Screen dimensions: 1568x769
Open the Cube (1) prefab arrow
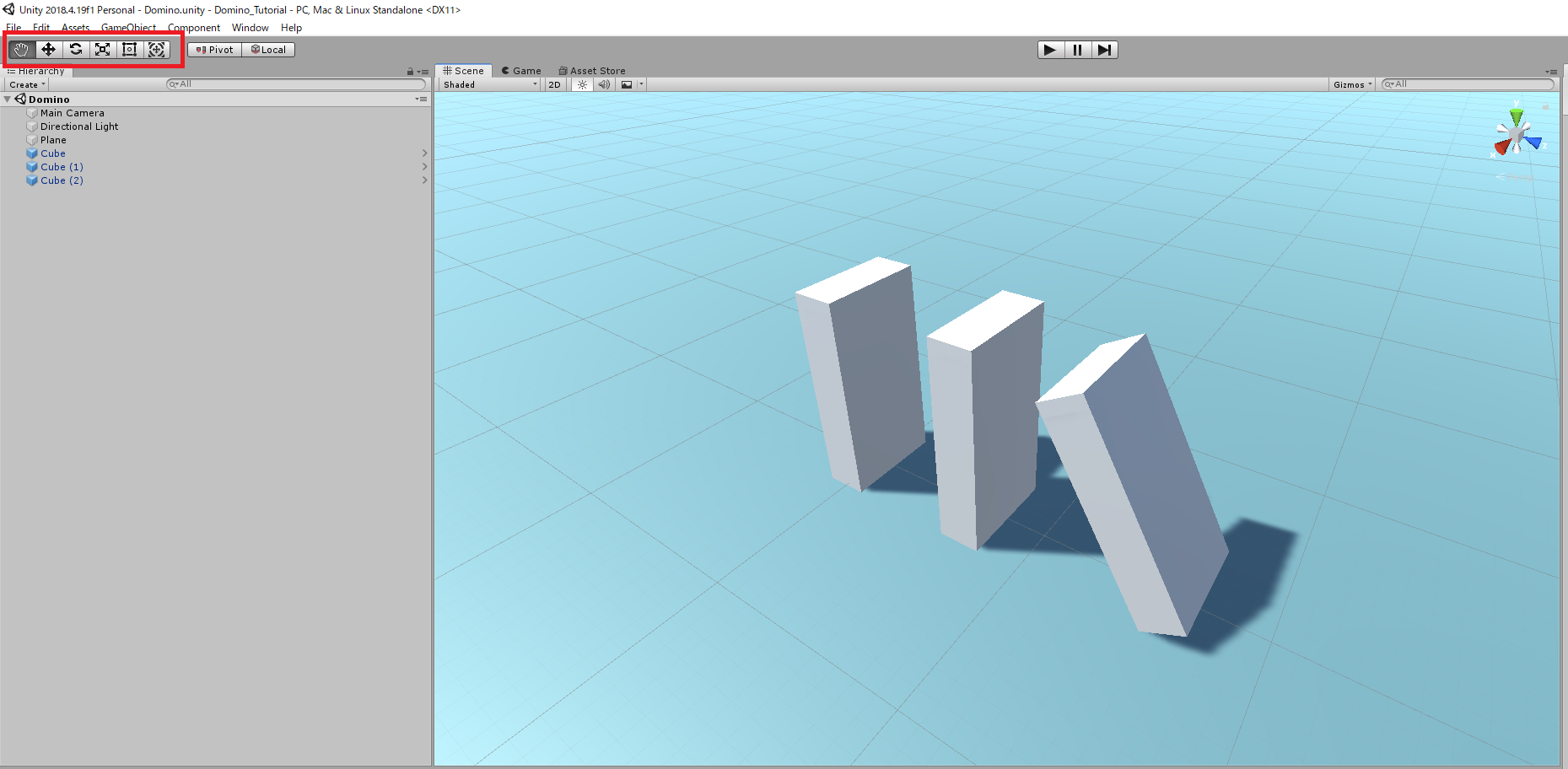[424, 167]
